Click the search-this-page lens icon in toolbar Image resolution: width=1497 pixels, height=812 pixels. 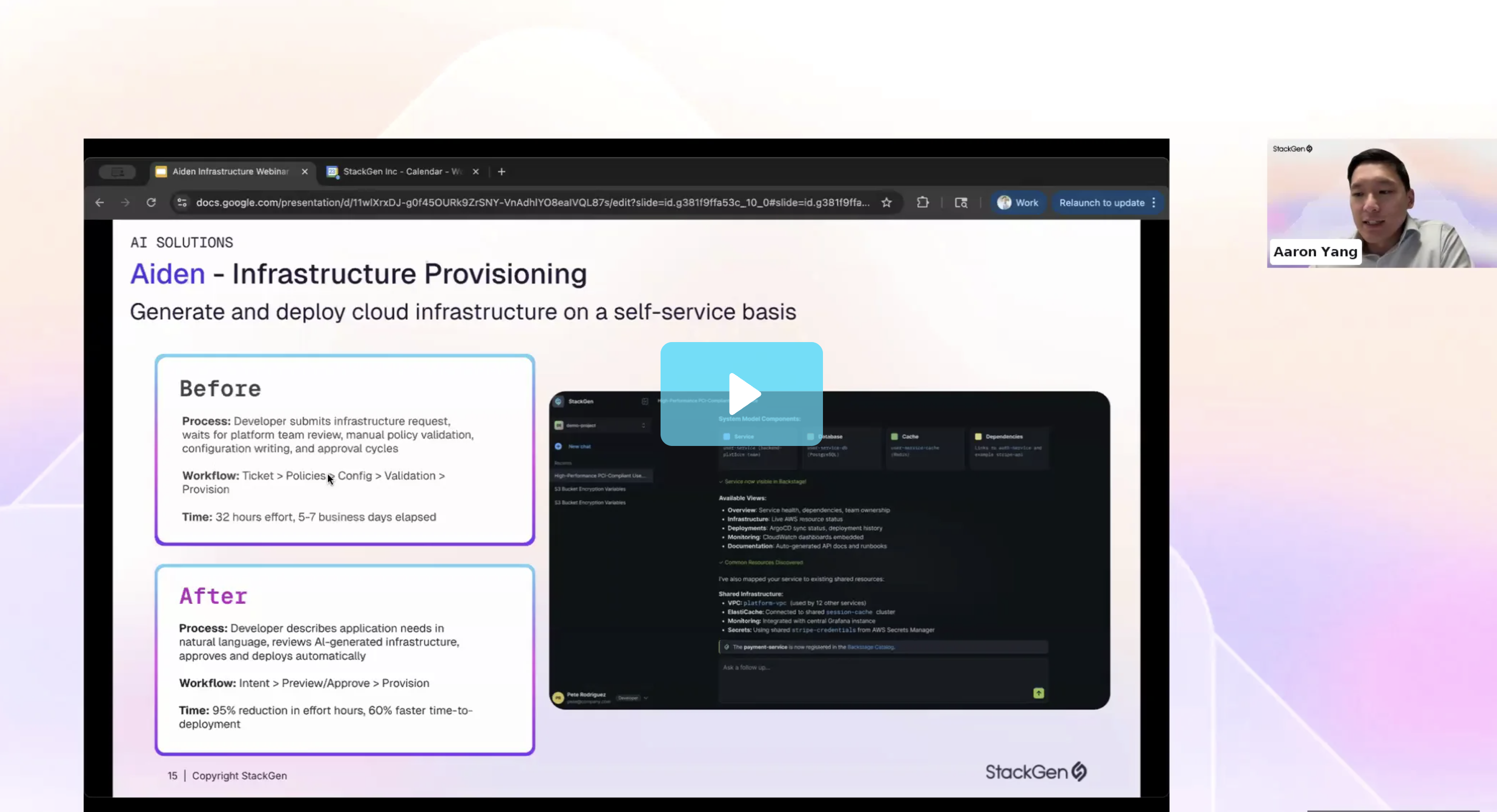961,203
